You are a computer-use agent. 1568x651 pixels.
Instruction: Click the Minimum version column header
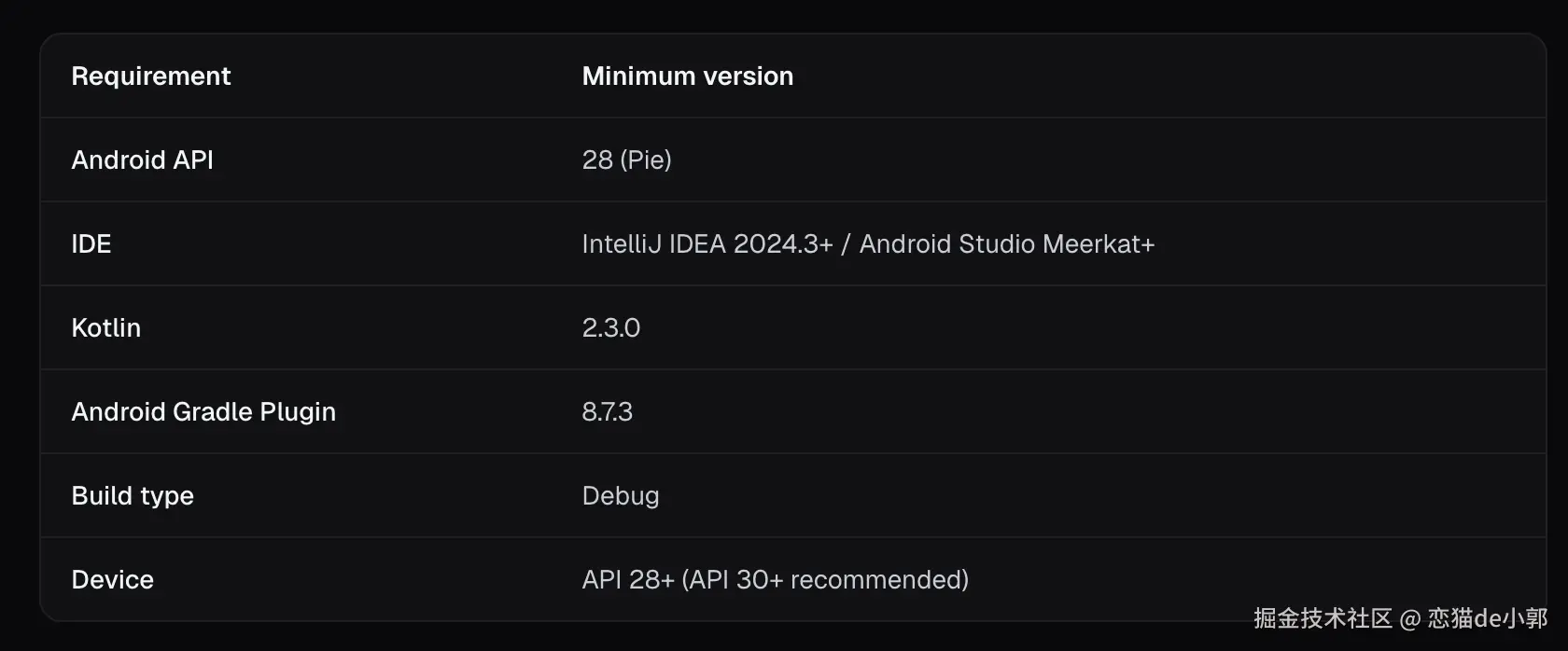[687, 76]
